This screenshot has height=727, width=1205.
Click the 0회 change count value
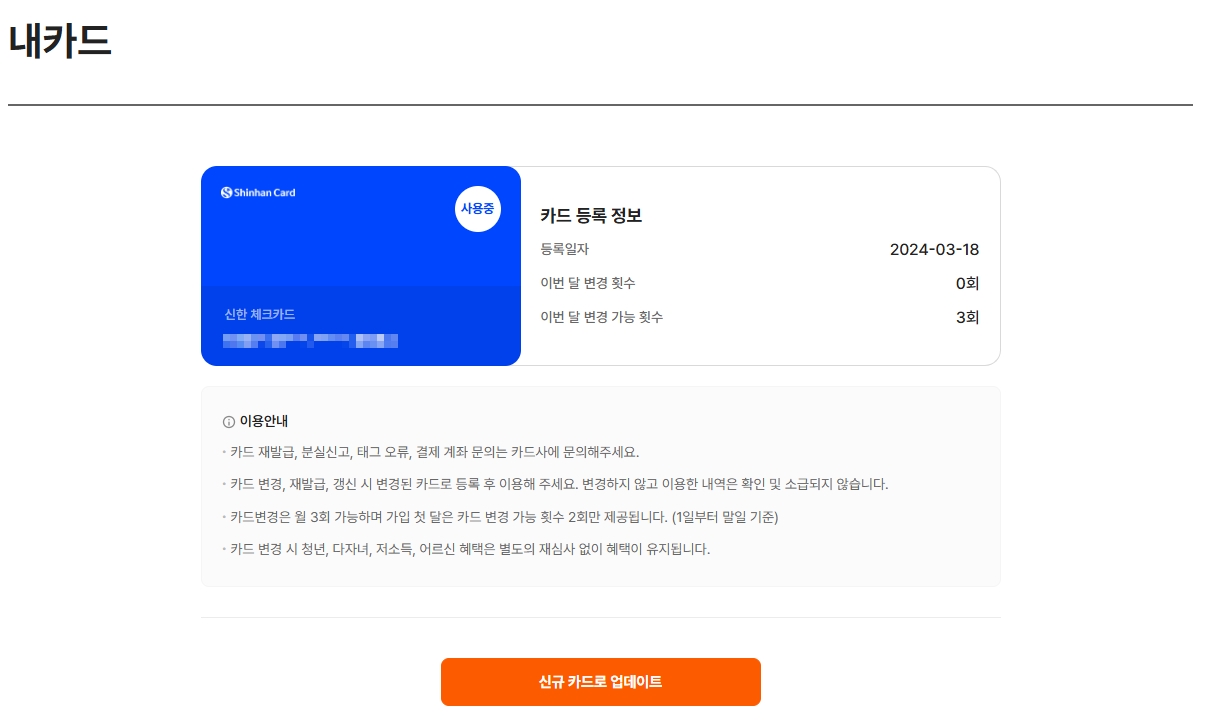tap(967, 283)
